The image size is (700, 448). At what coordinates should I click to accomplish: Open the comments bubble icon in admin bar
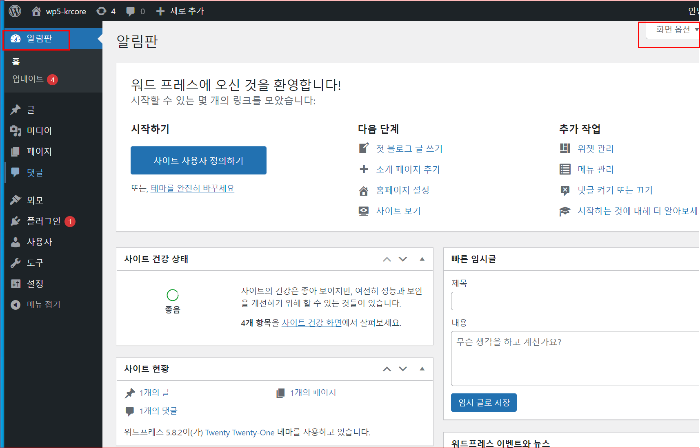[x=130, y=11]
